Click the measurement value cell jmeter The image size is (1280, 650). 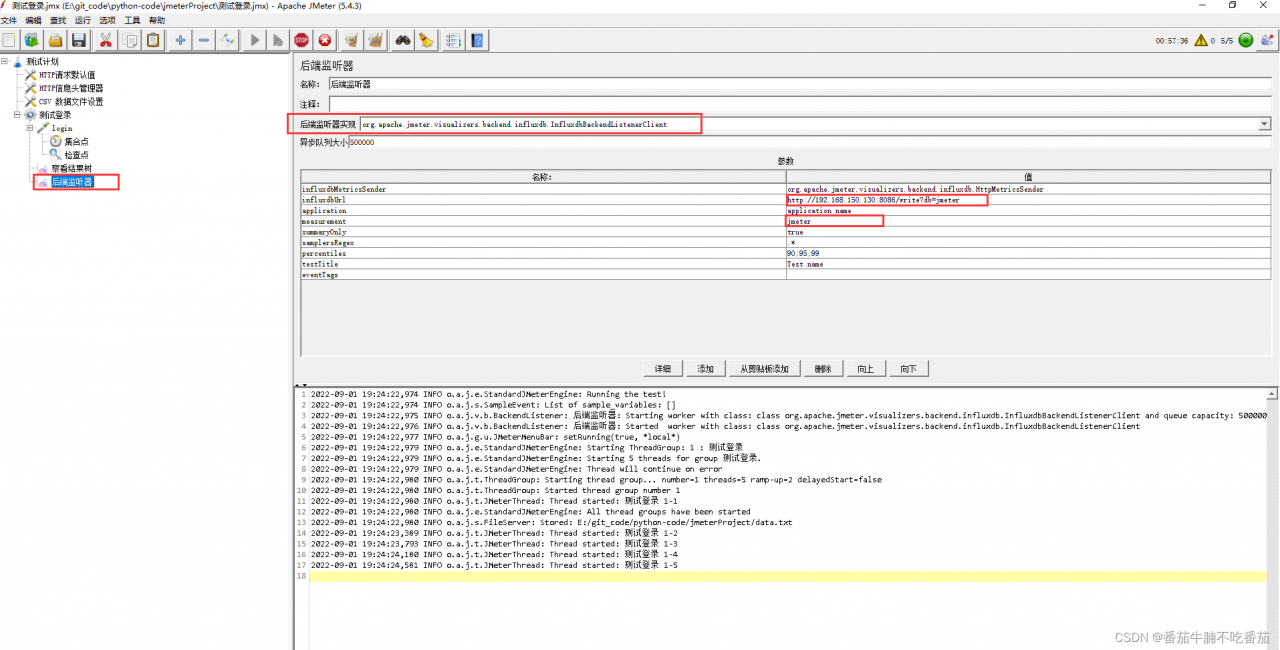coord(1029,221)
